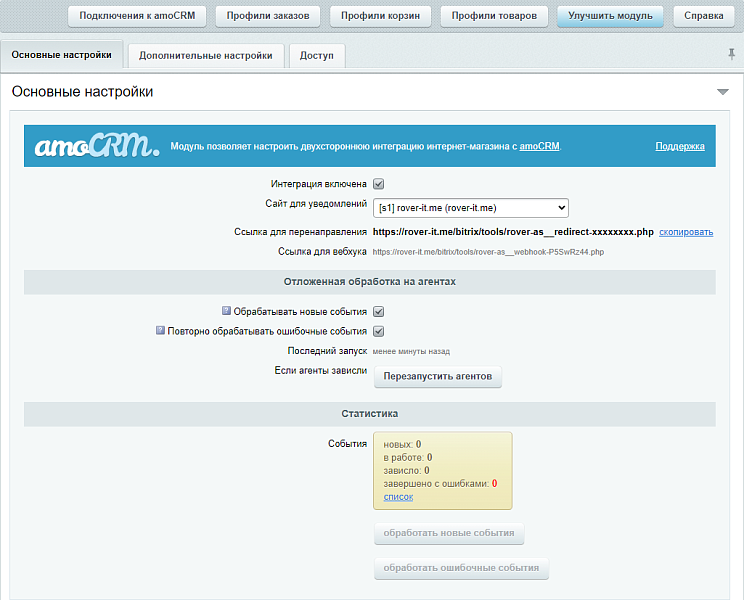The image size is (744, 600).
Task: Click the "скопировать" link
Action: pyautogui.click(x=686, y=232)
